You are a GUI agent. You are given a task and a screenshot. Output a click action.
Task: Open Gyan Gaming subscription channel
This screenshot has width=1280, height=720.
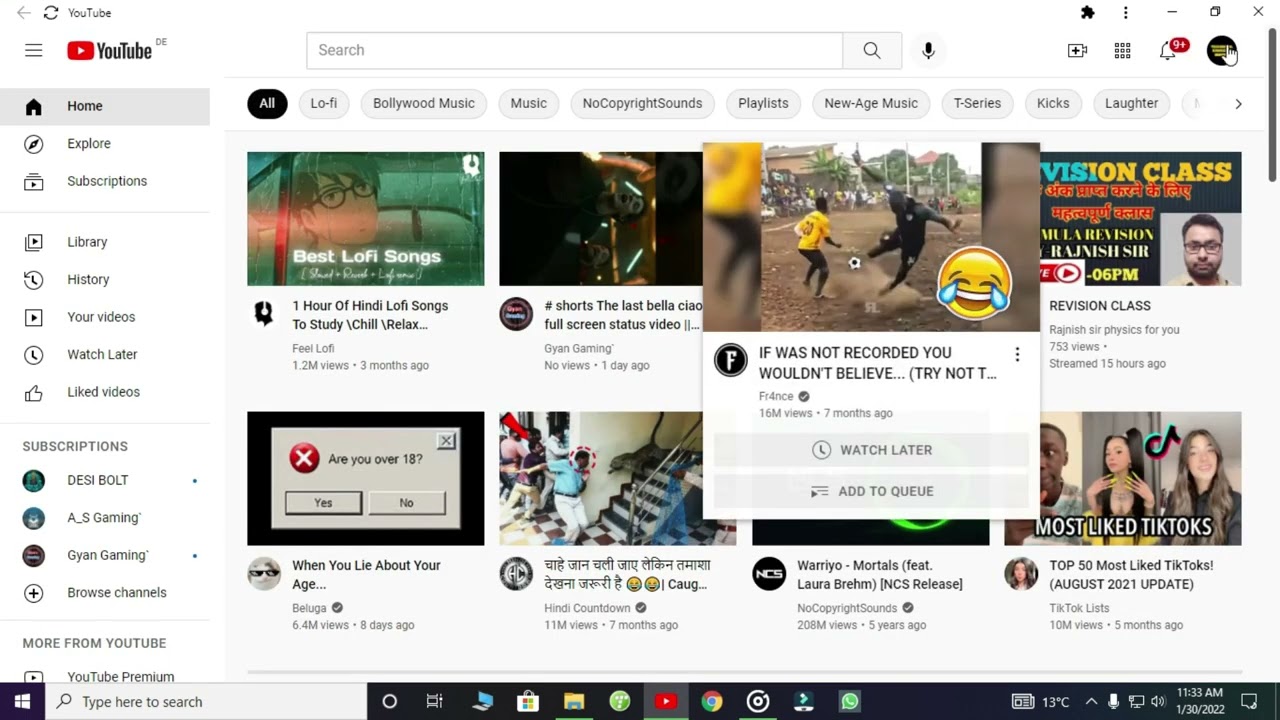[x=105, y=555]
